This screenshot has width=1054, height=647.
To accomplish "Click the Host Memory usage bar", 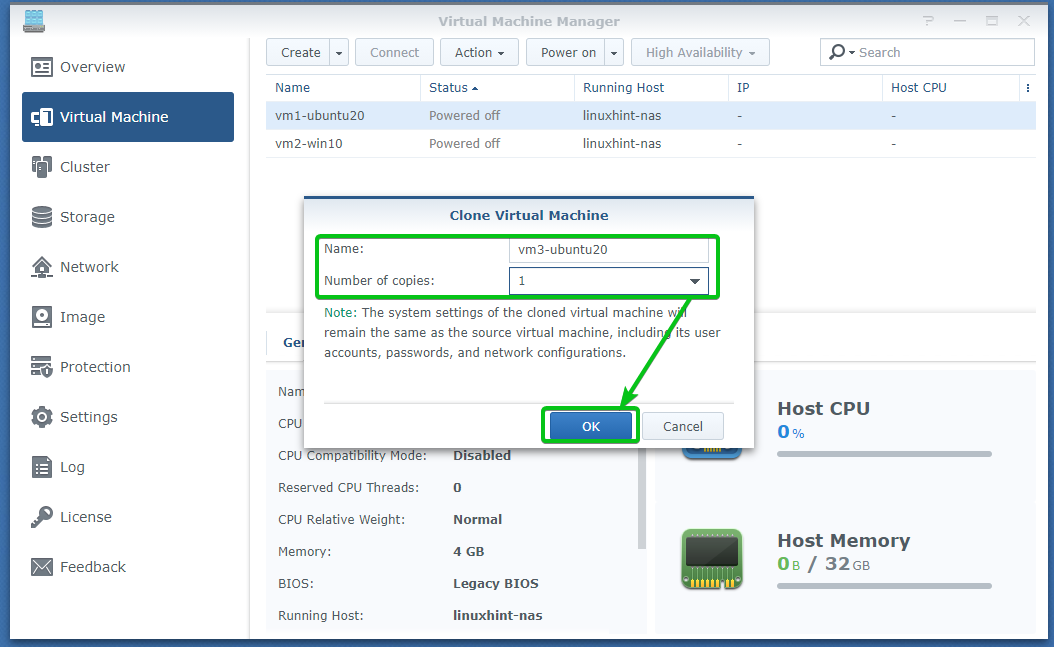I will pyautogui.click(x=884, y=586).
